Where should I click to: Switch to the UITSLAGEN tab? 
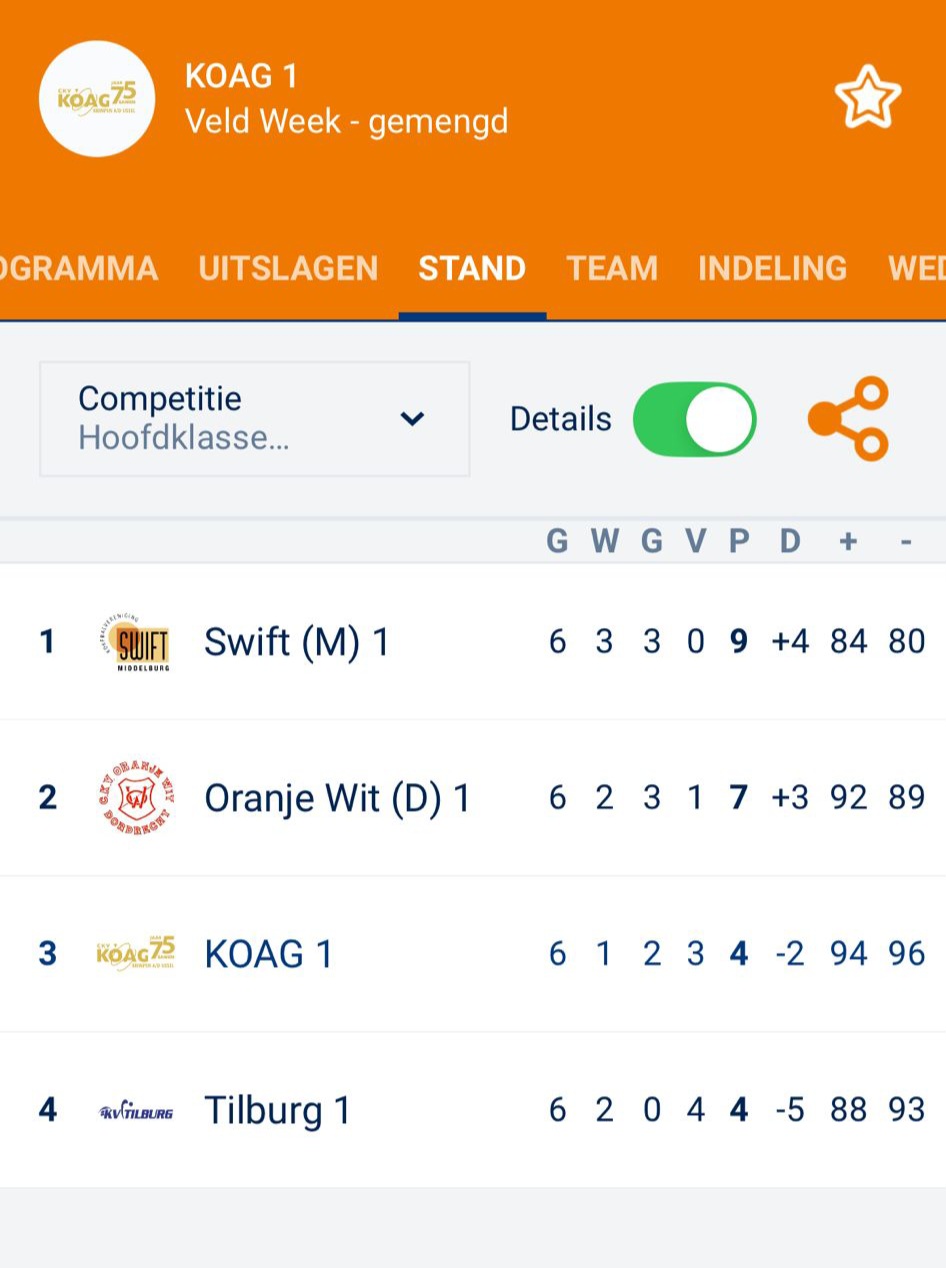click(x=287, y=268)
